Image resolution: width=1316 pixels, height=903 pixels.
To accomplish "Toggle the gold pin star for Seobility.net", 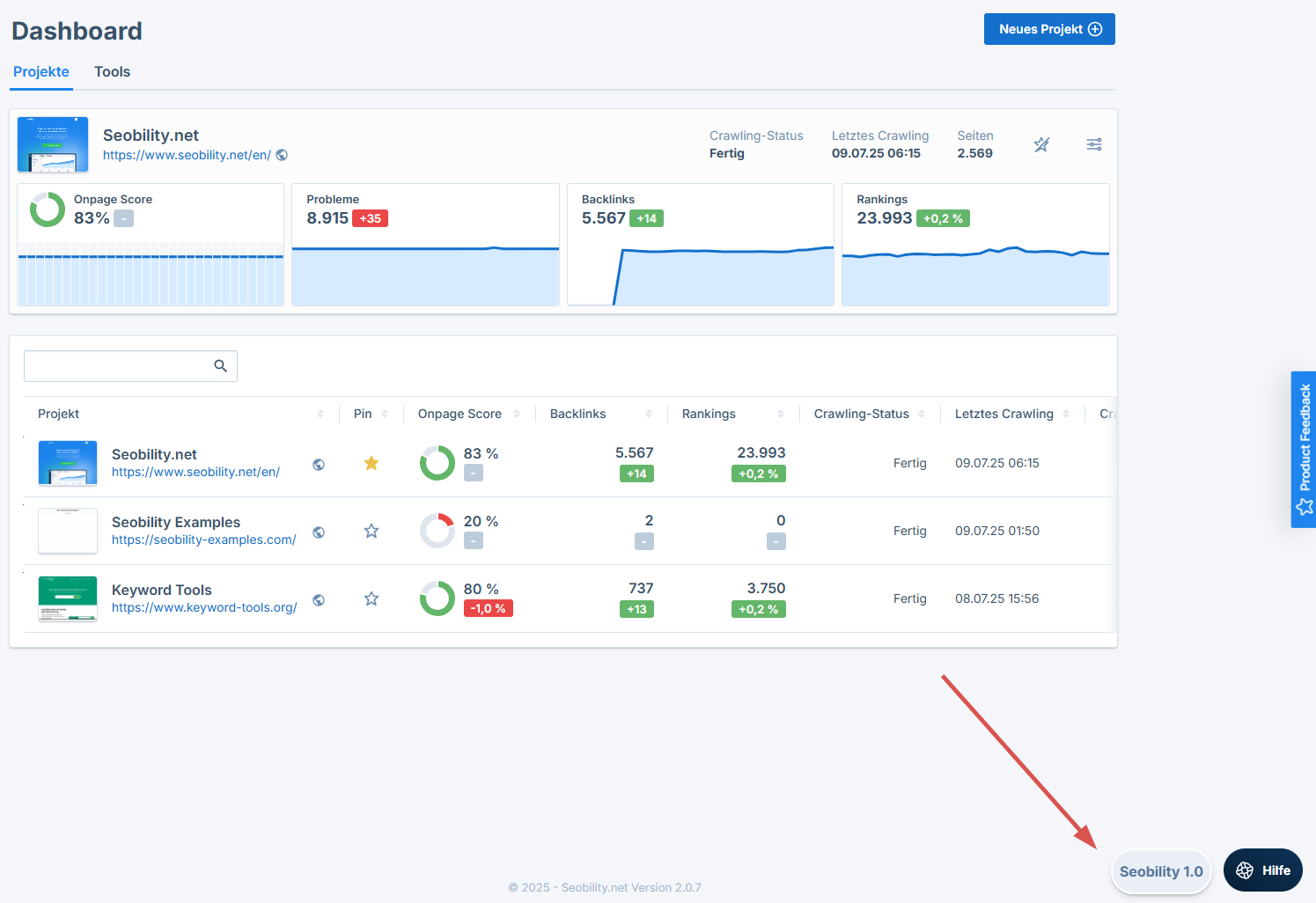I will [371, 463].
